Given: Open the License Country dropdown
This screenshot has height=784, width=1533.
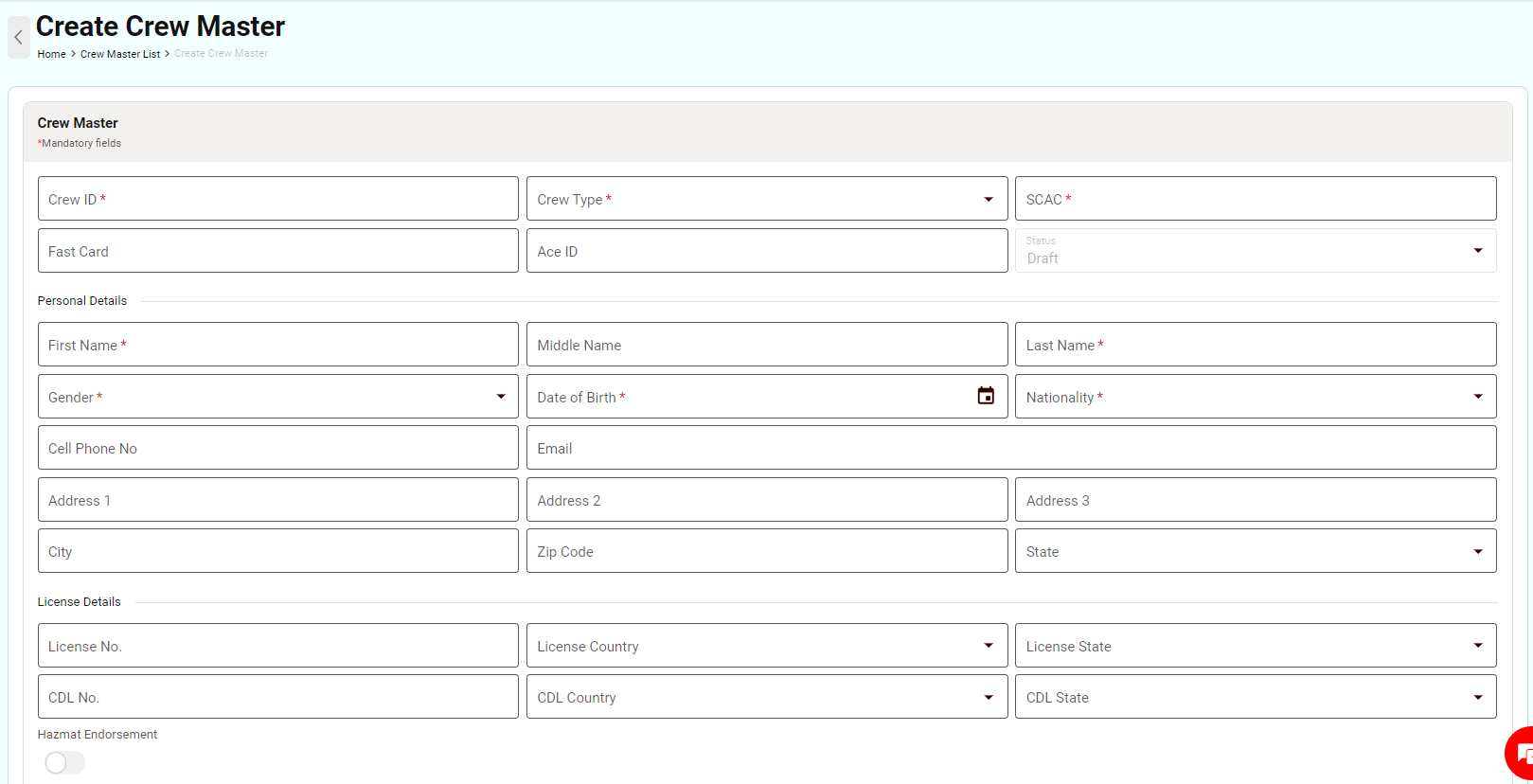Looking at the screenshot, I should click(767, 646).
